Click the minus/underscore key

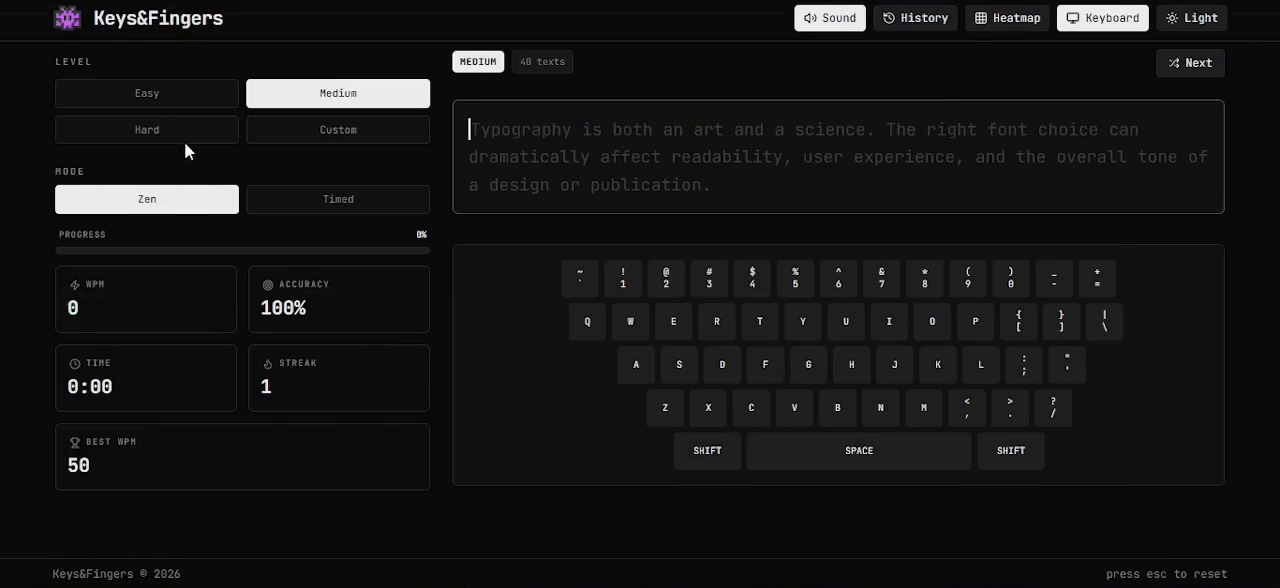click(x=1054, y=278)
